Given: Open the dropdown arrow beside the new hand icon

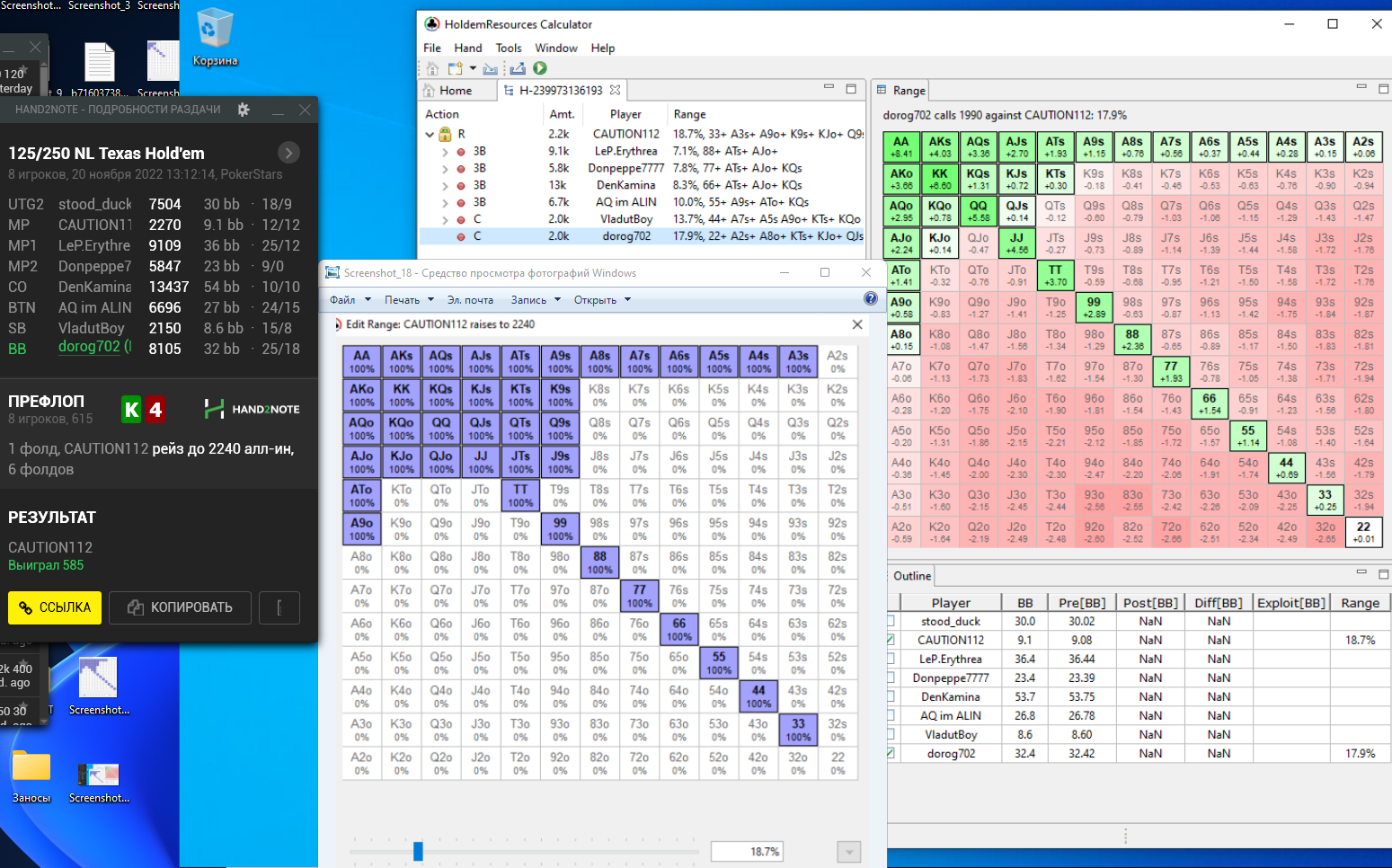Looking at the screenshot, I should click(x=473, y=68).
